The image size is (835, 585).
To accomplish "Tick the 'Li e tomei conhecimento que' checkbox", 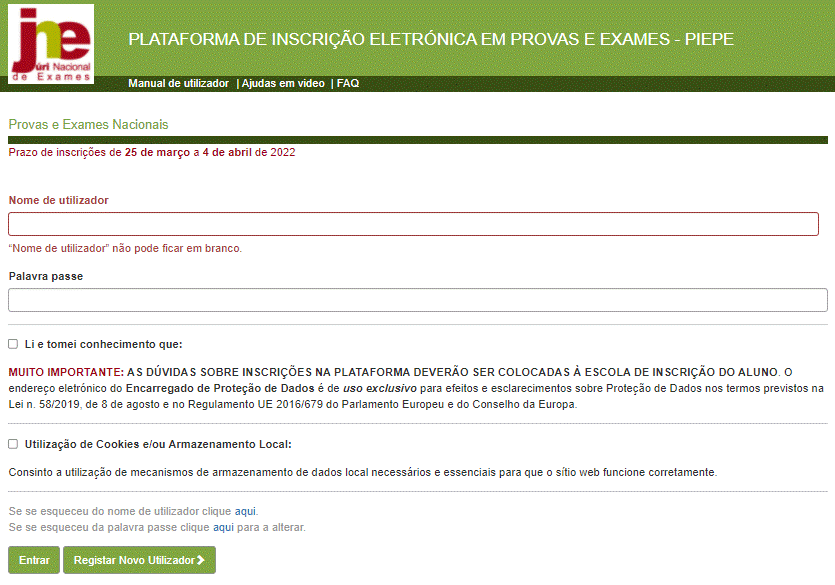I will (x=13, y=344).
